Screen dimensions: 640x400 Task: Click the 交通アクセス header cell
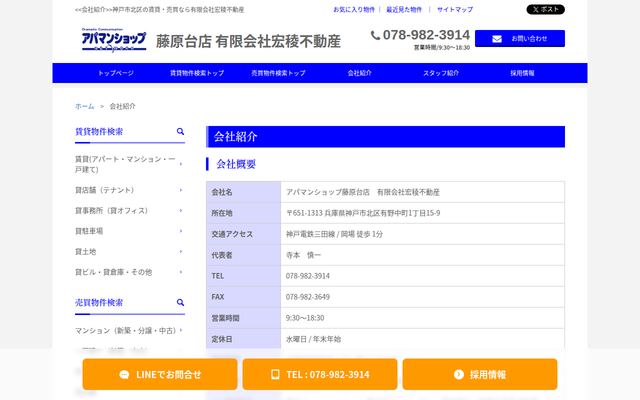[x=243, y=234]
